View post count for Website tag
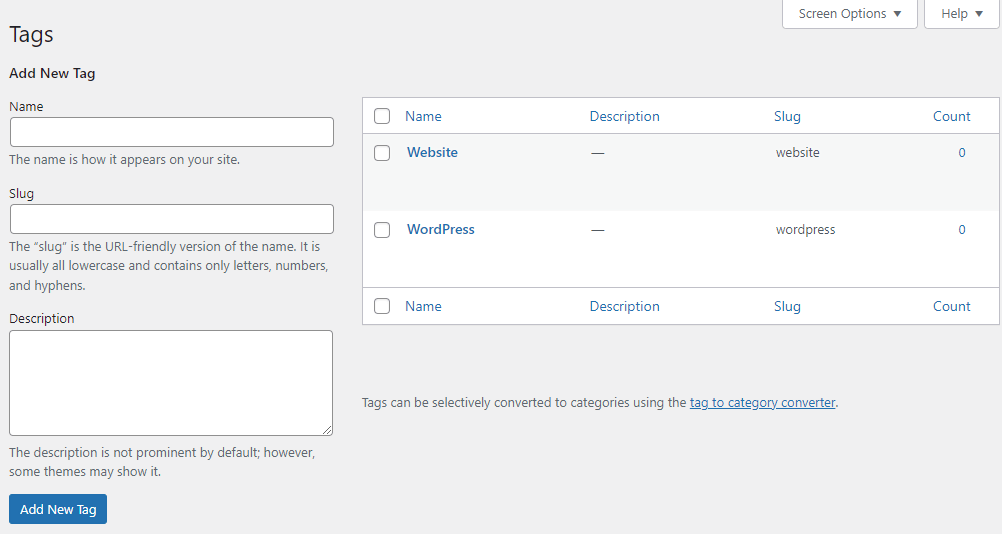1002x534 pixels. (962, 153)
